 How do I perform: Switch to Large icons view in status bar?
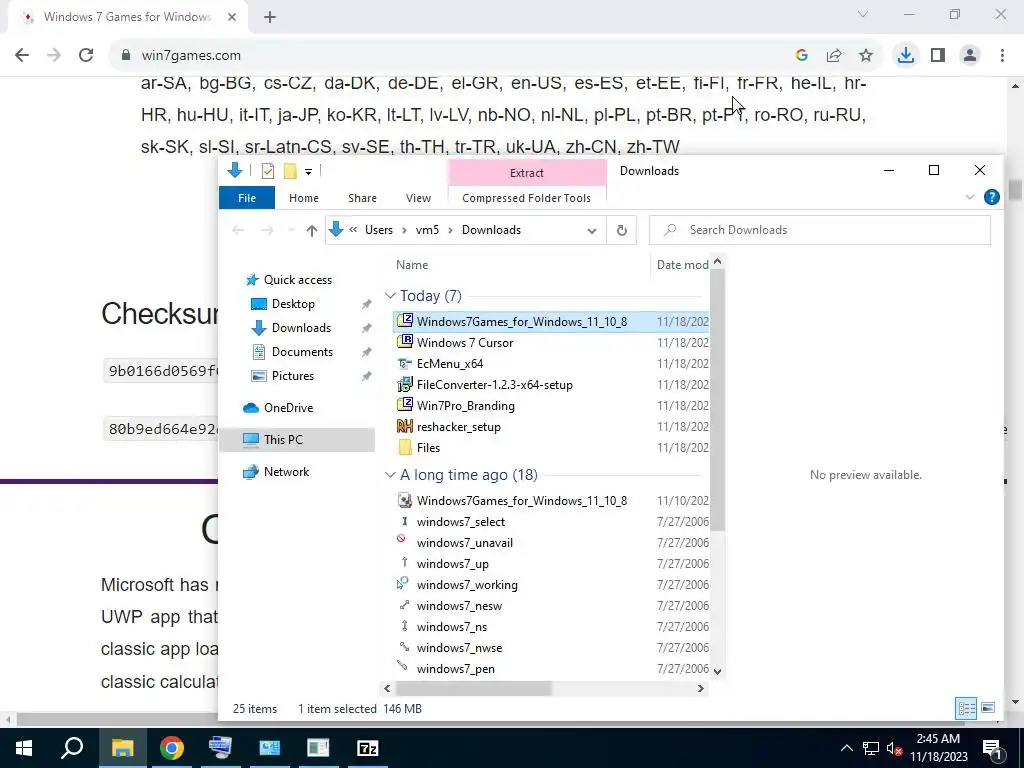click(x=988, y=709)
